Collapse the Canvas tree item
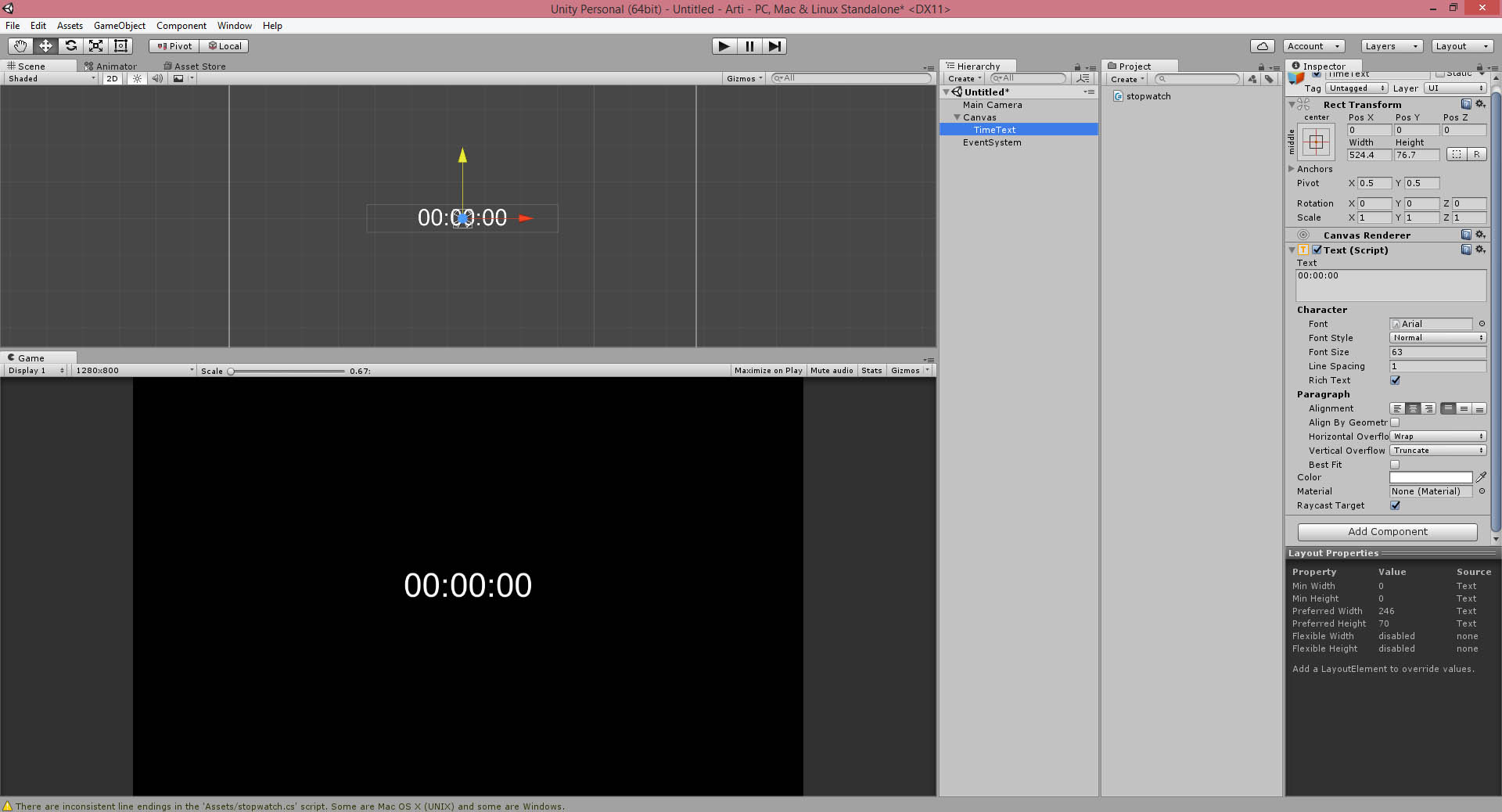The image size is (1502, 812). (x=957, y=117)
